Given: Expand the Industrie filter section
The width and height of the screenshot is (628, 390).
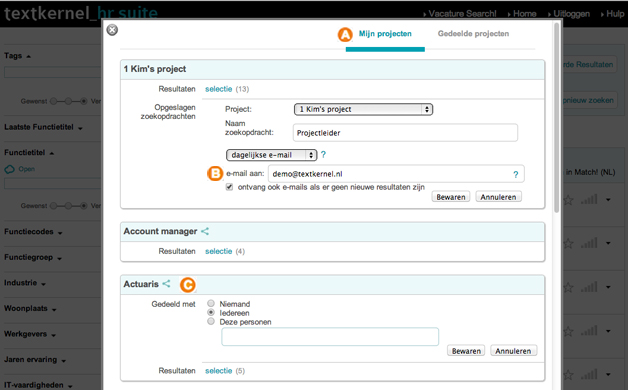Looking at the screenshot, I should tap(25, 283).
